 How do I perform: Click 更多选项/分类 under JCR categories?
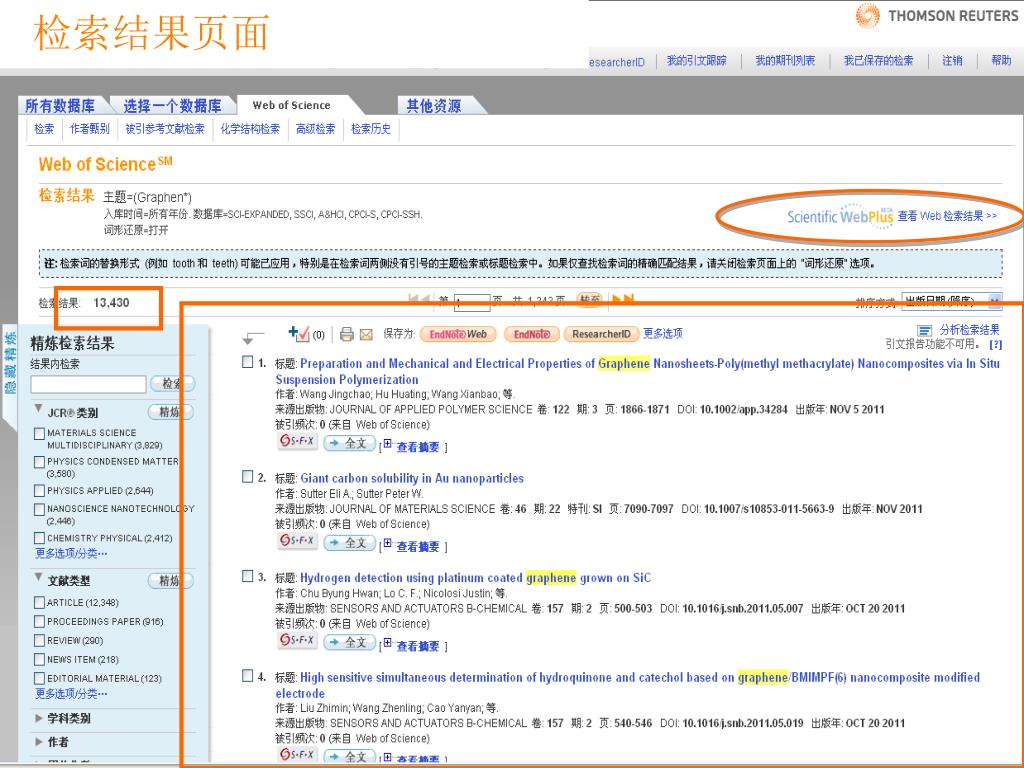[71, 554]
